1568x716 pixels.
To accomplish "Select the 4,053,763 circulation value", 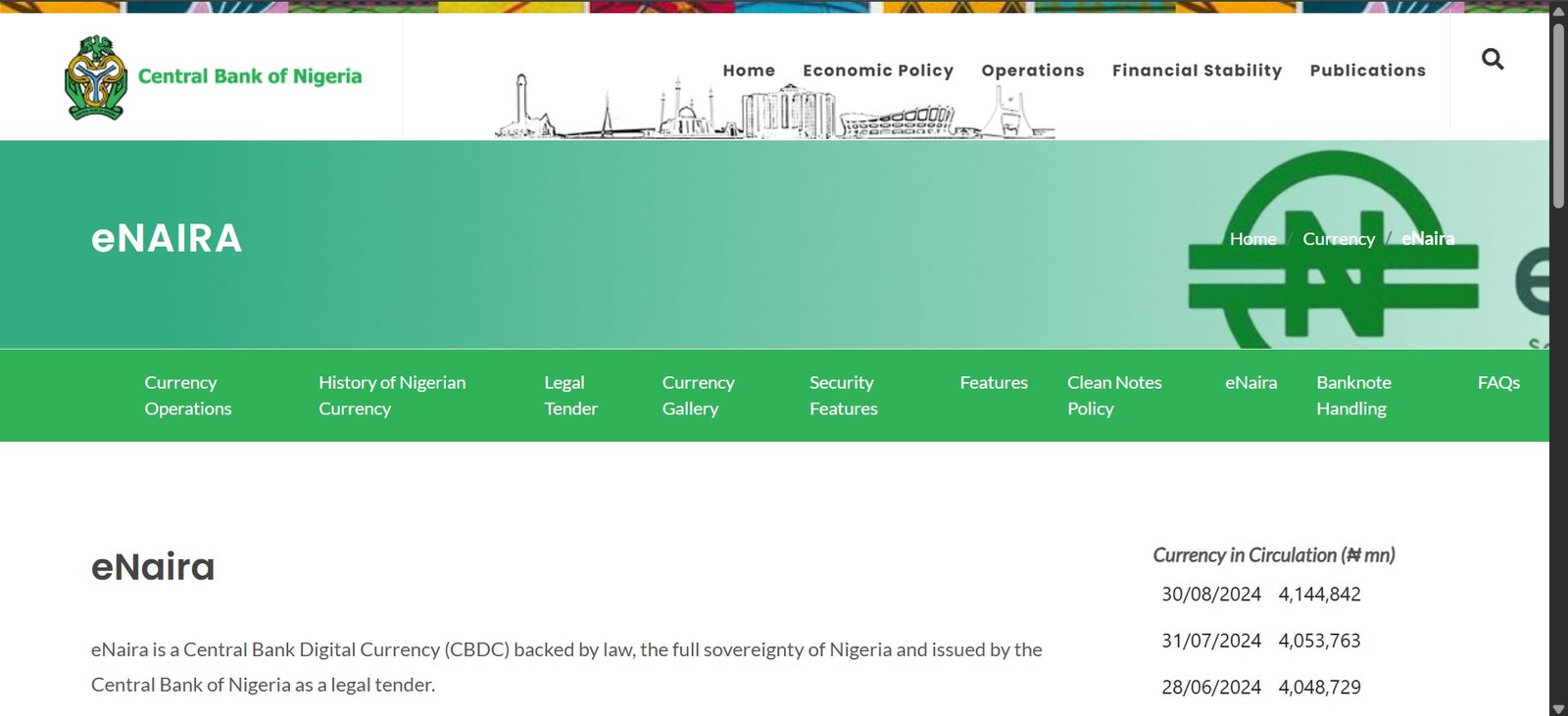I will tap(1319, 641).
